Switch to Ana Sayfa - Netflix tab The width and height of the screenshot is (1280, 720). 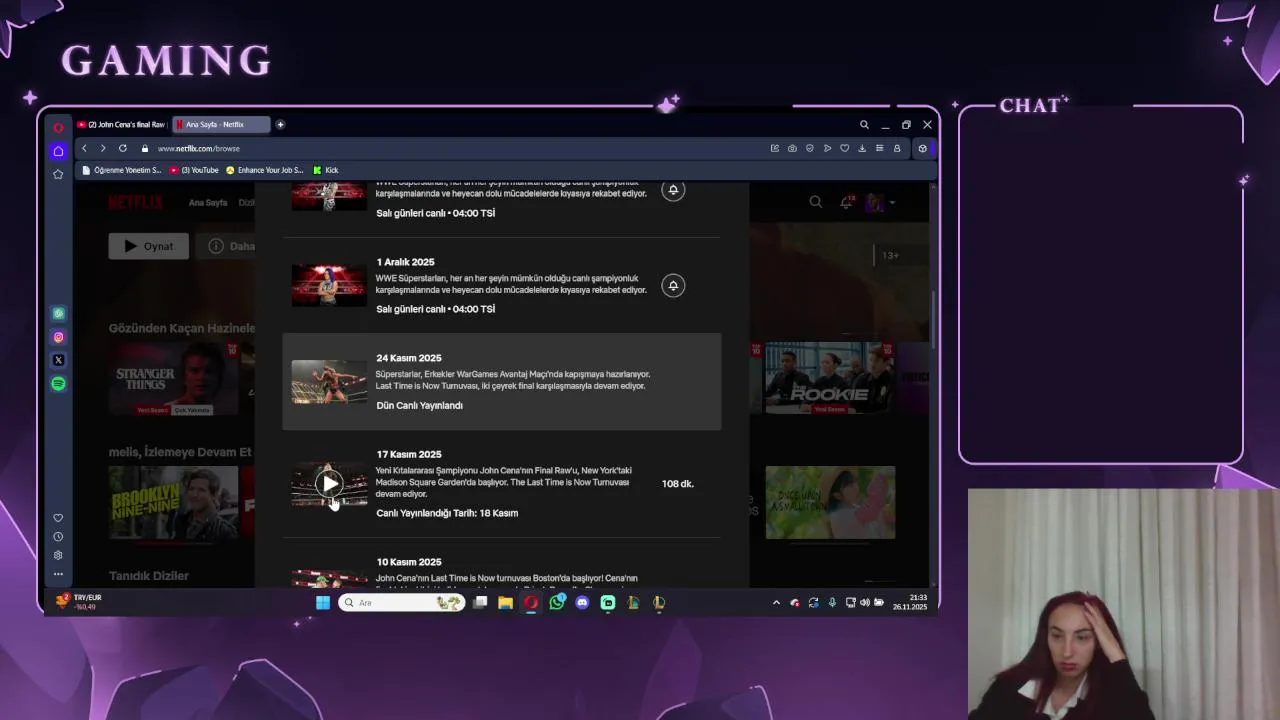click(221, 125)
